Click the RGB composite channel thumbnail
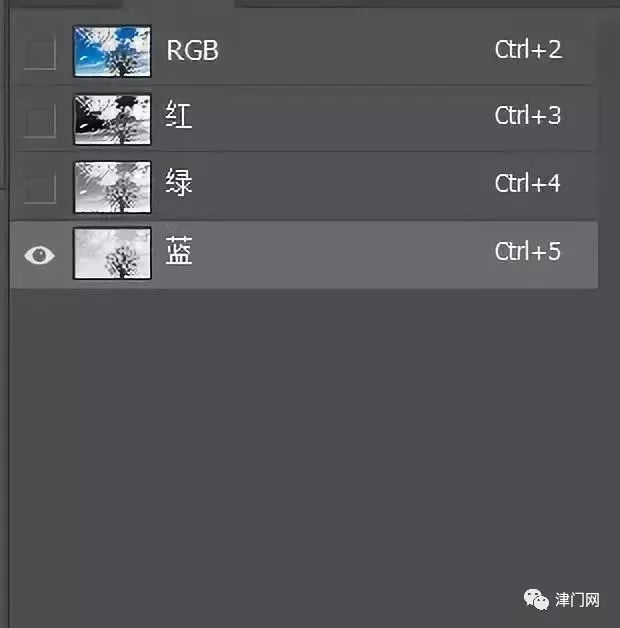 112,52
